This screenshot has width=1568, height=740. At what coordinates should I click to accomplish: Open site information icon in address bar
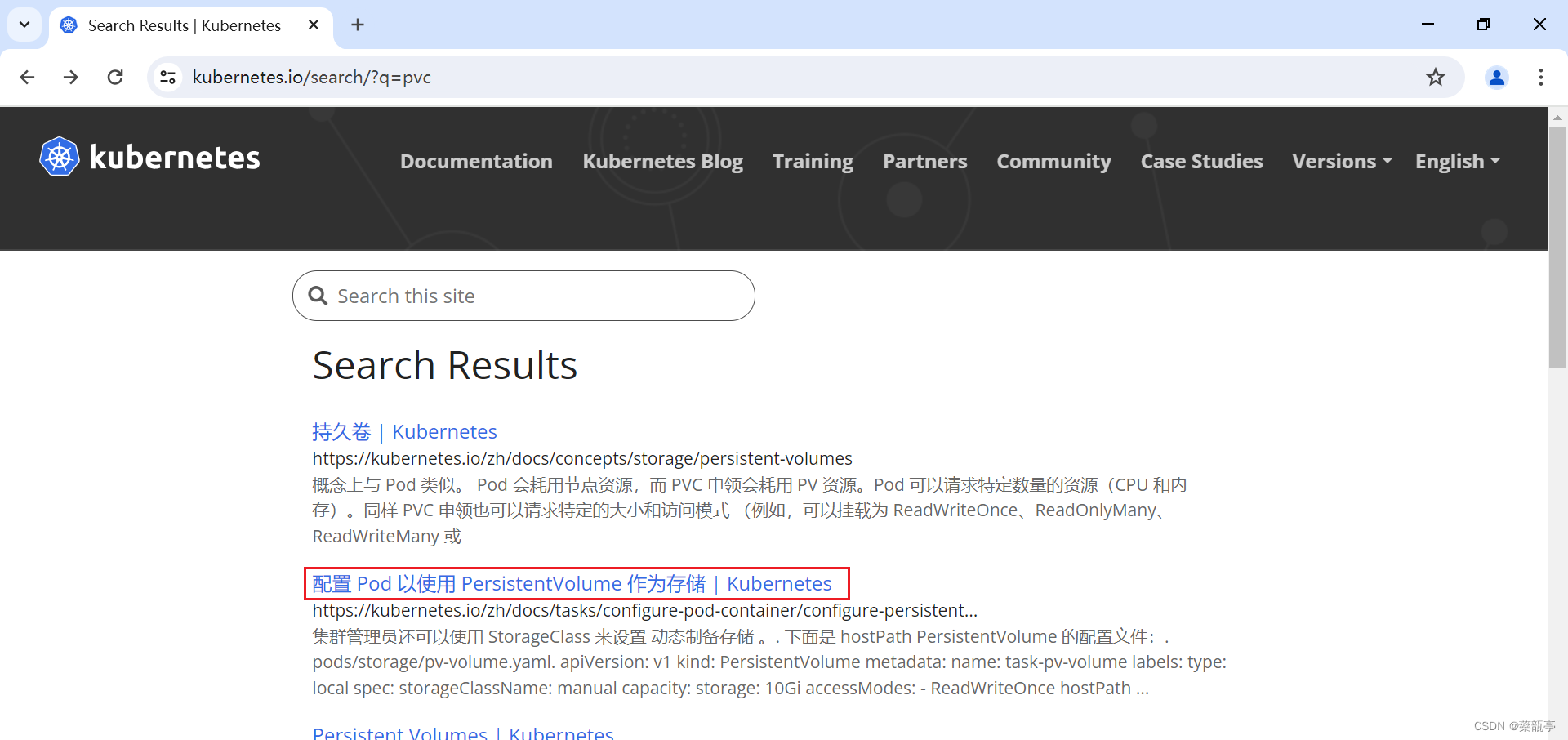coord(168,77)
